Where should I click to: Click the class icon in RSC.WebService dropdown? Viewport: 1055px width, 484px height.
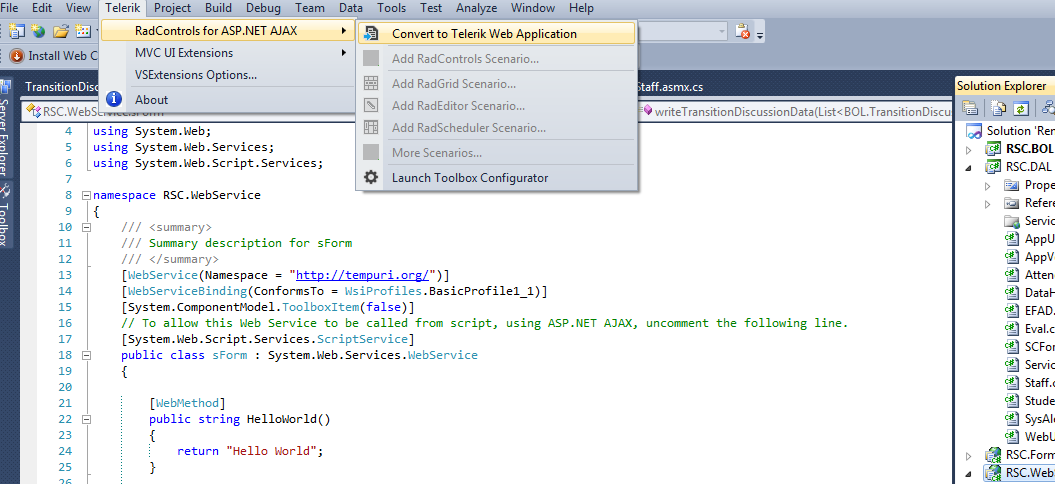[x=34, y=111]
